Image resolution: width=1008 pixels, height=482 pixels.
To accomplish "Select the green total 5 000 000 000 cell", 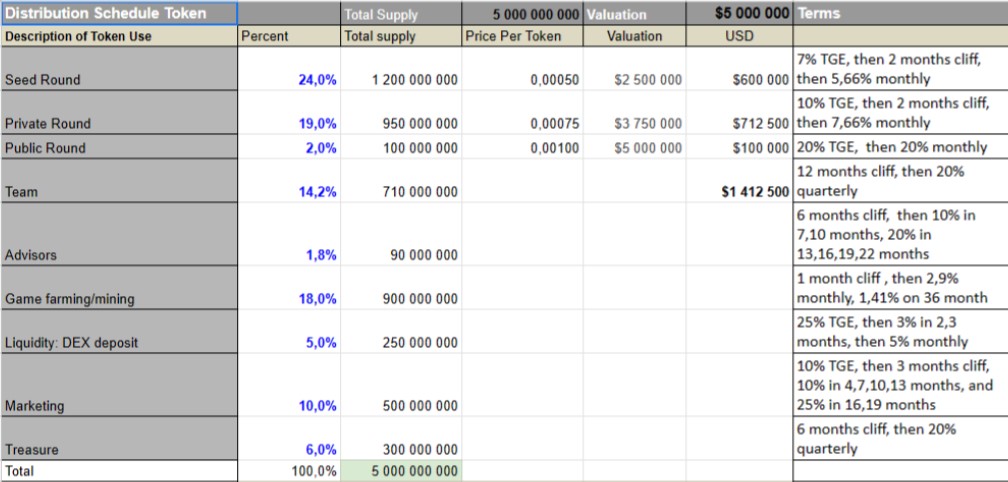I will pos(401,471).
